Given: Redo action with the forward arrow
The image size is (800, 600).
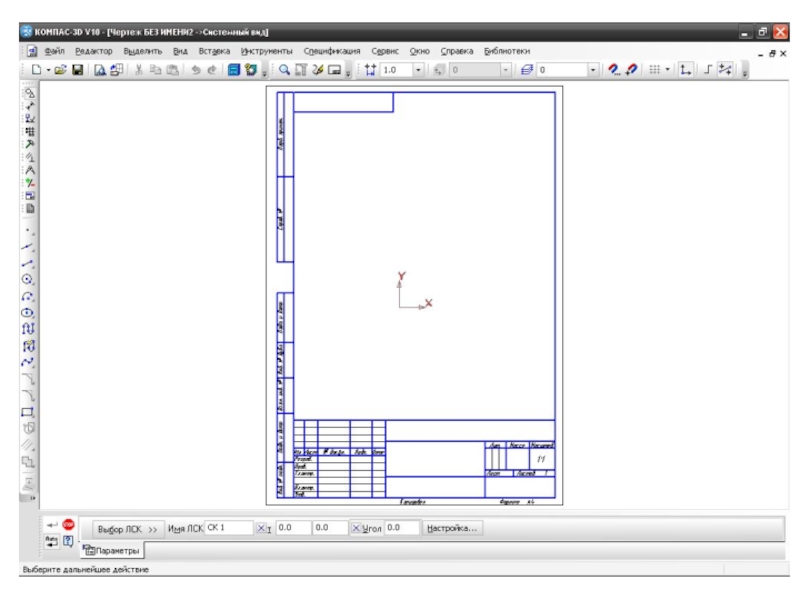Looking at the screenshot, I should [x=212, y=70].
